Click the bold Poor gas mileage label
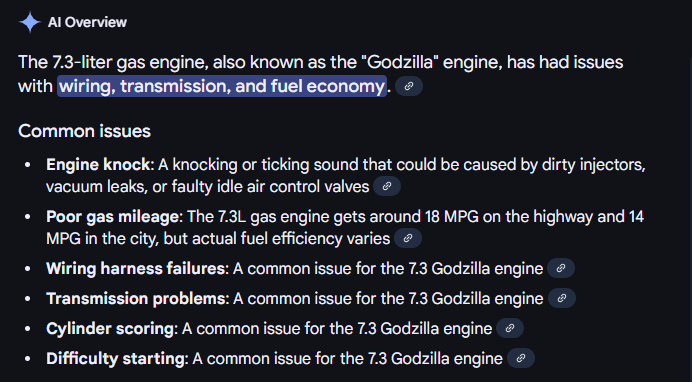This screenshot has height=382, width=692. pyautogui.click(x=113, y=217)
